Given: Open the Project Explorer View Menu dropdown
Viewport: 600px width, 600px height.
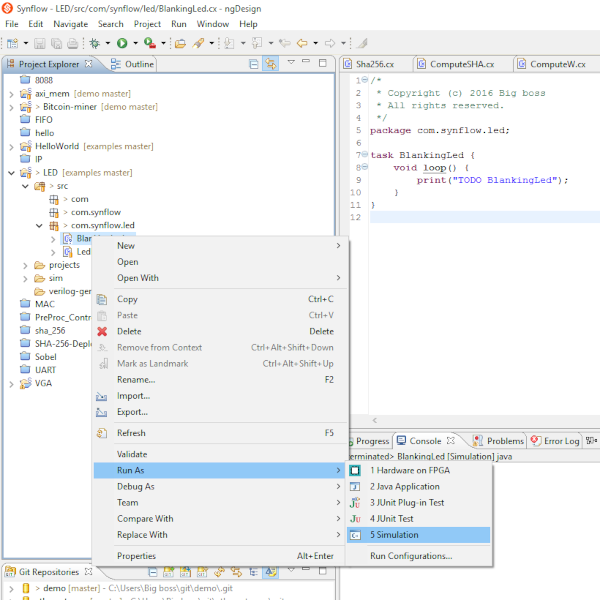Looking at the screenshot, I should (291, 64).
